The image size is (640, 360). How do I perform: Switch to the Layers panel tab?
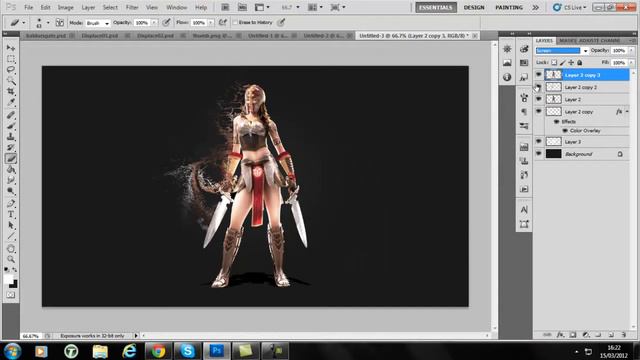tap(544, 40)
